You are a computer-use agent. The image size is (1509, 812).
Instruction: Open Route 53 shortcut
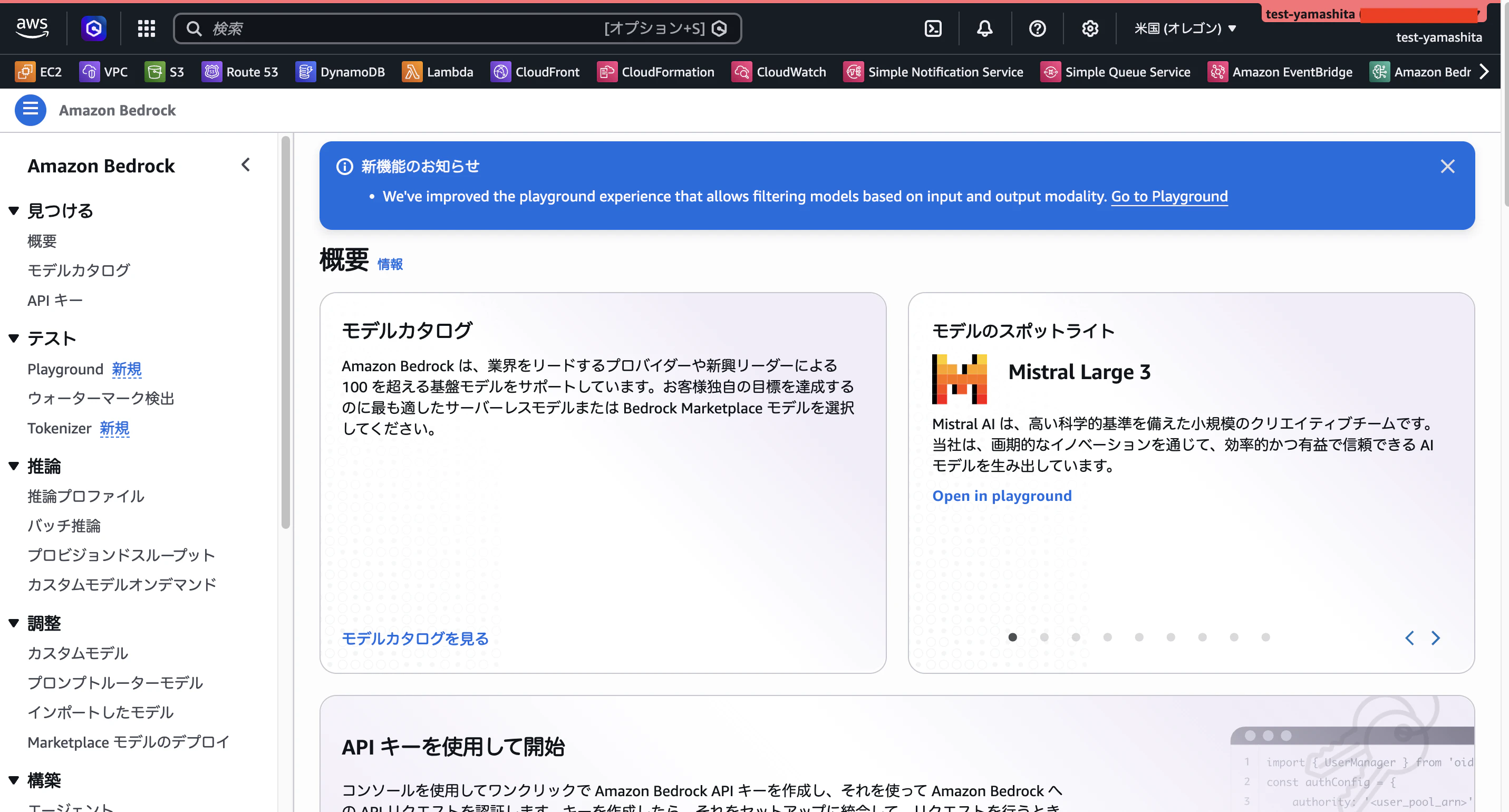(239, 72)
